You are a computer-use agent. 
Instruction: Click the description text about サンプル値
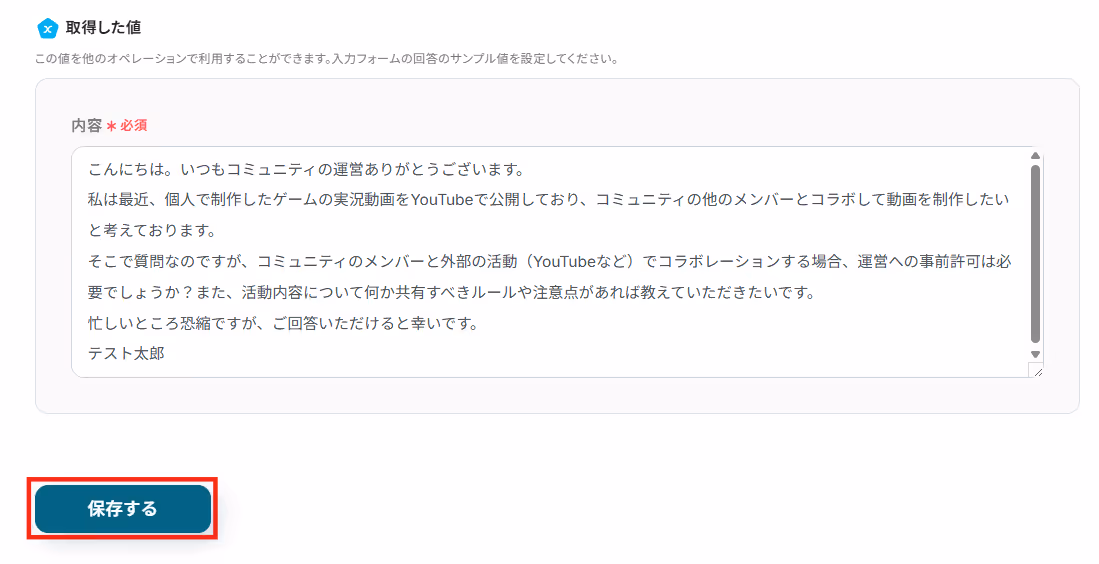(x=327, y=59)
